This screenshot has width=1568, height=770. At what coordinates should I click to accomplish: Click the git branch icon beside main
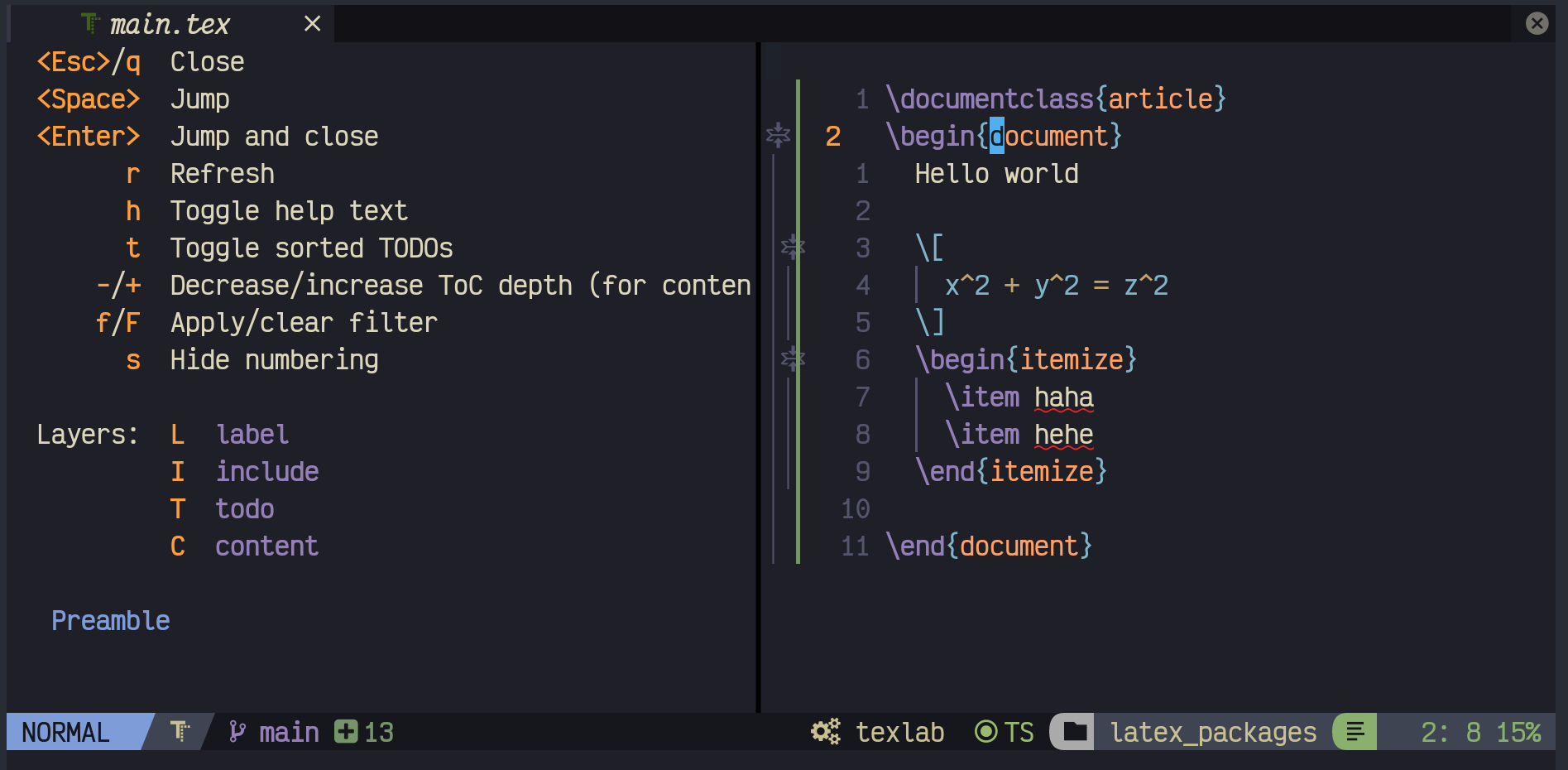[237, 731]
